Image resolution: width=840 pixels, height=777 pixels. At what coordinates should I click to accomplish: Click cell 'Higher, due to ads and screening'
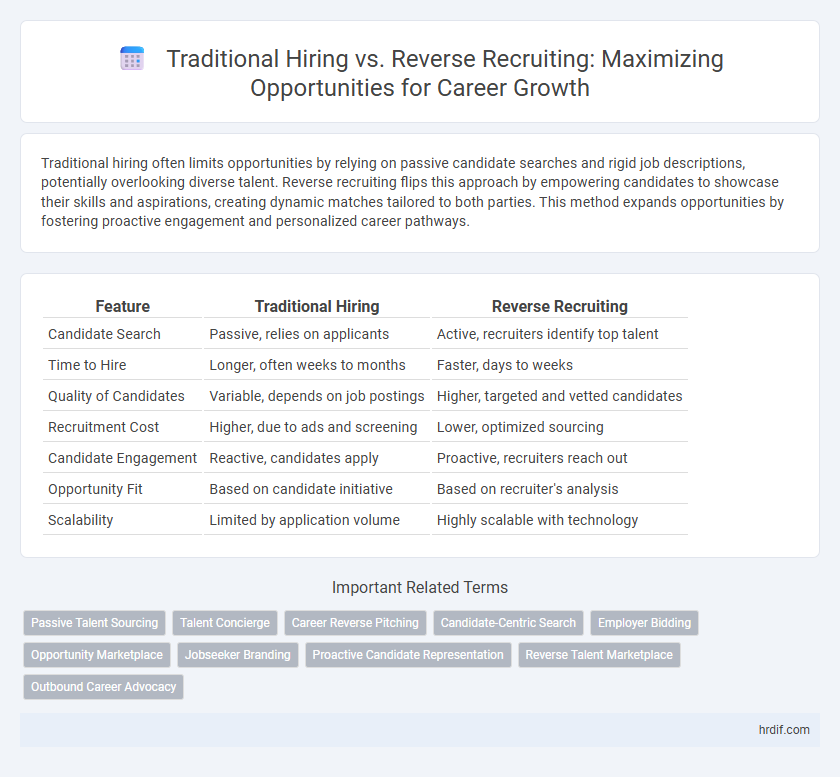(x=317, y=427)
